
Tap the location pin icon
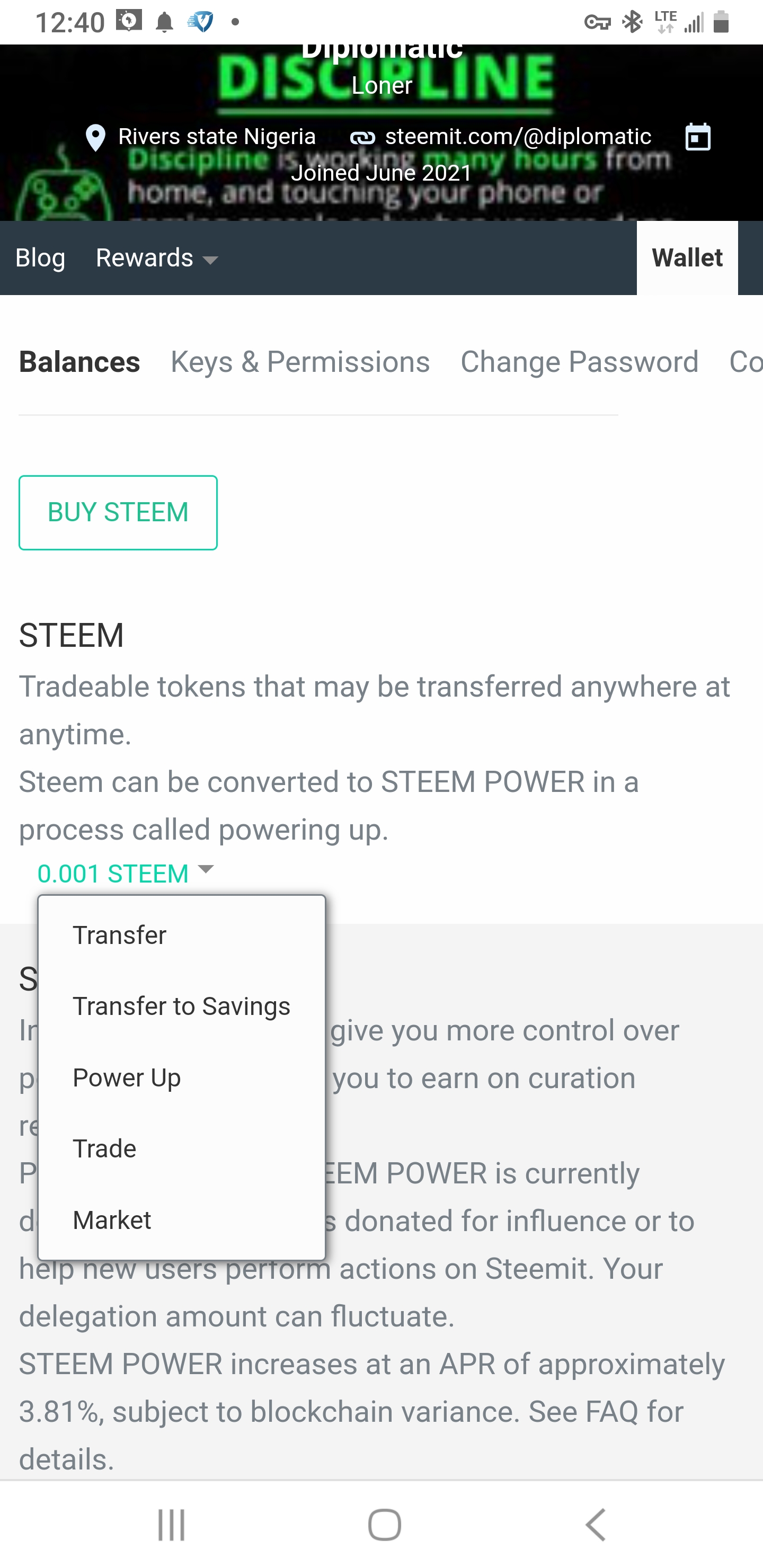point(95,138)
